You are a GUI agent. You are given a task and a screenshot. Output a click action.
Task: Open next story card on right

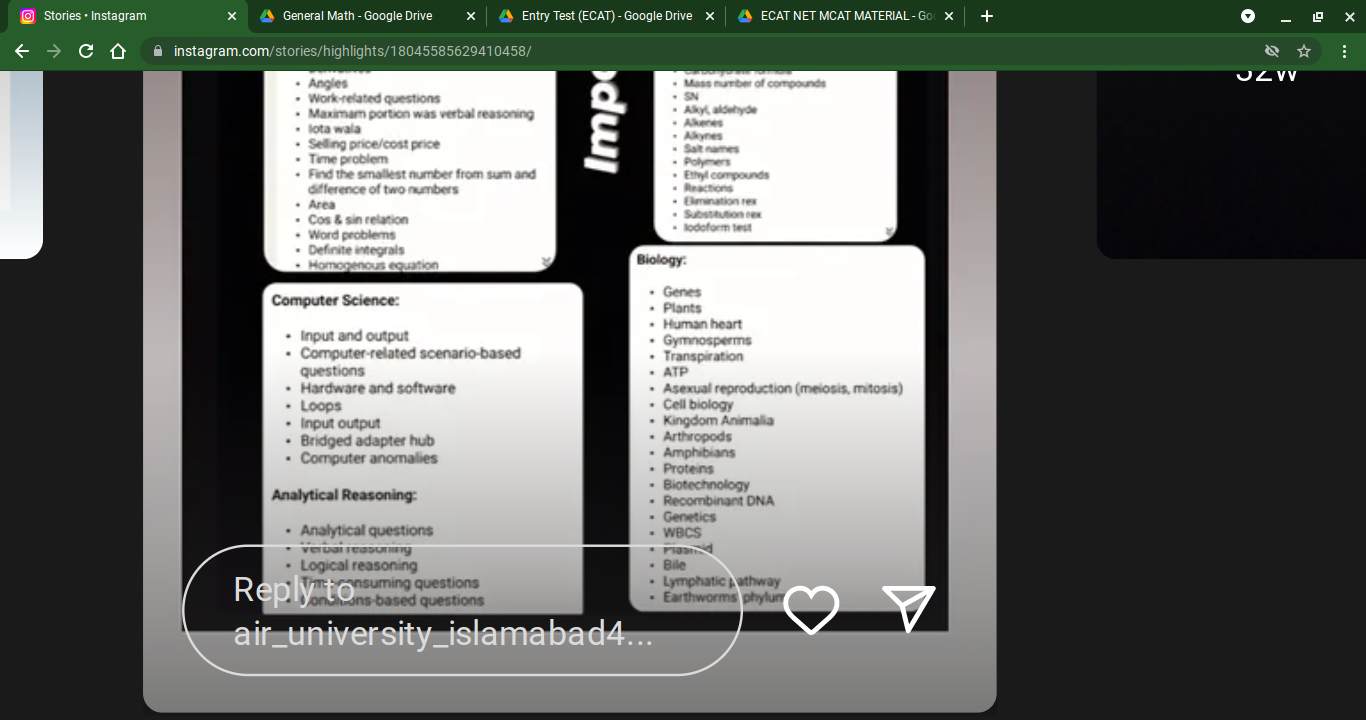pos(1230,160)
